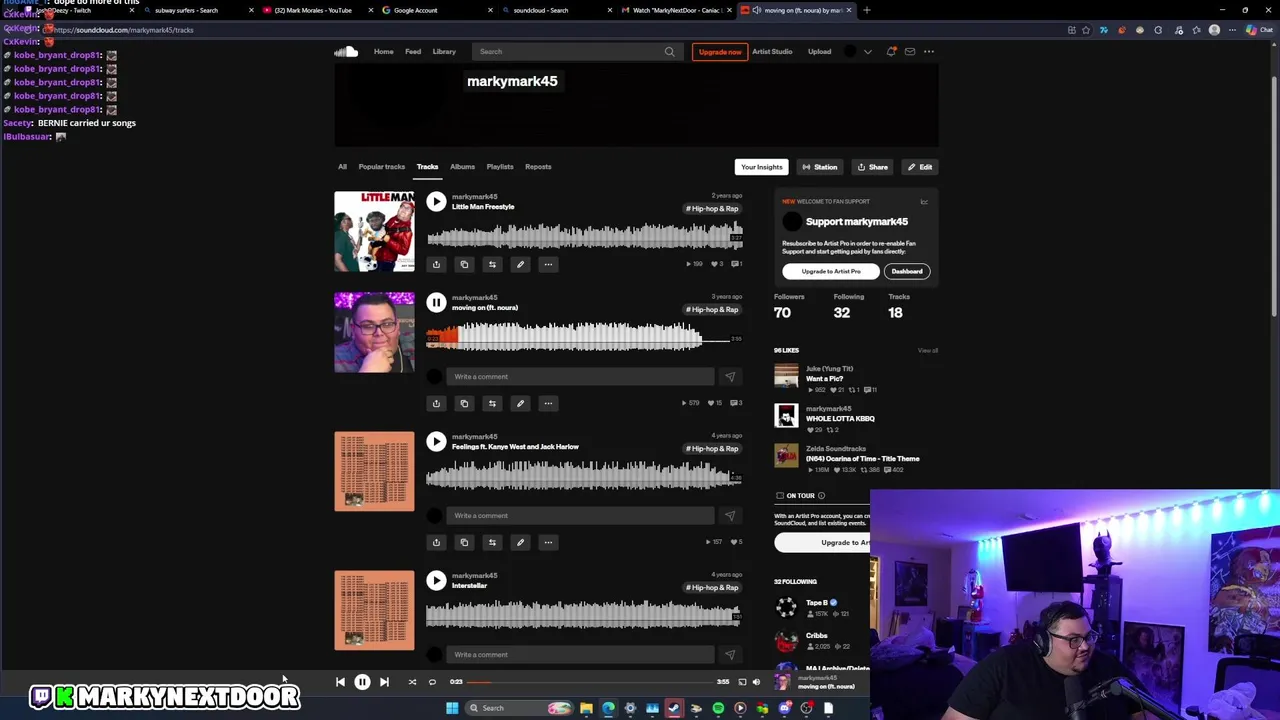Copy icon under Feelings track

point(464,542)
